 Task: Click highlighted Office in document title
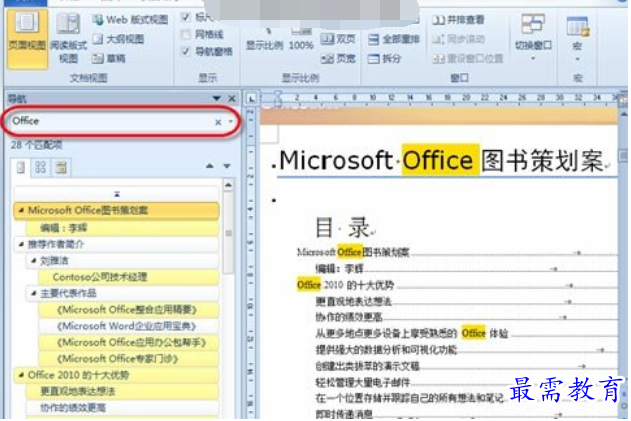[x=441, y=160]
